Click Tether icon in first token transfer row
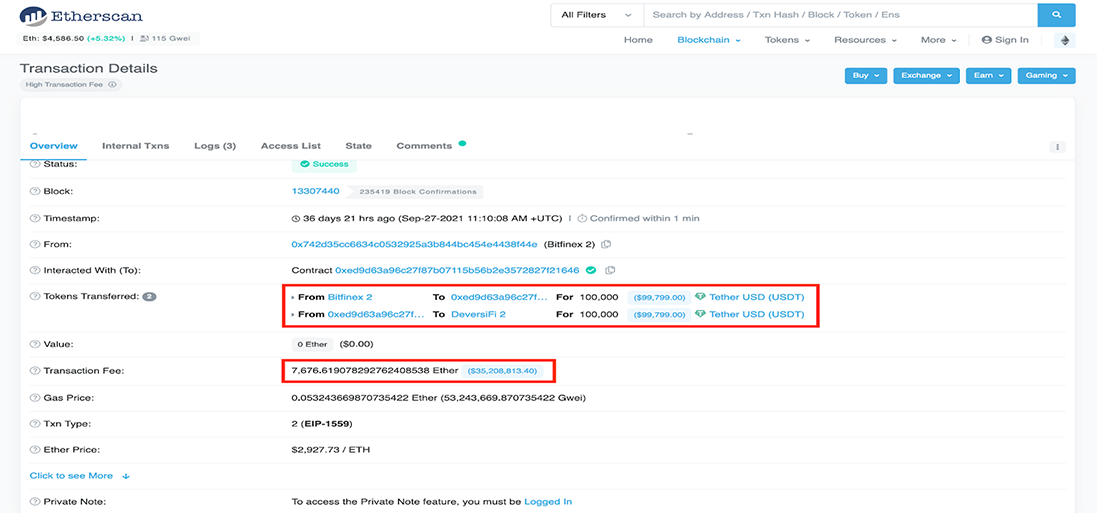Viewport: 1097px width, 513px height. 700,297
